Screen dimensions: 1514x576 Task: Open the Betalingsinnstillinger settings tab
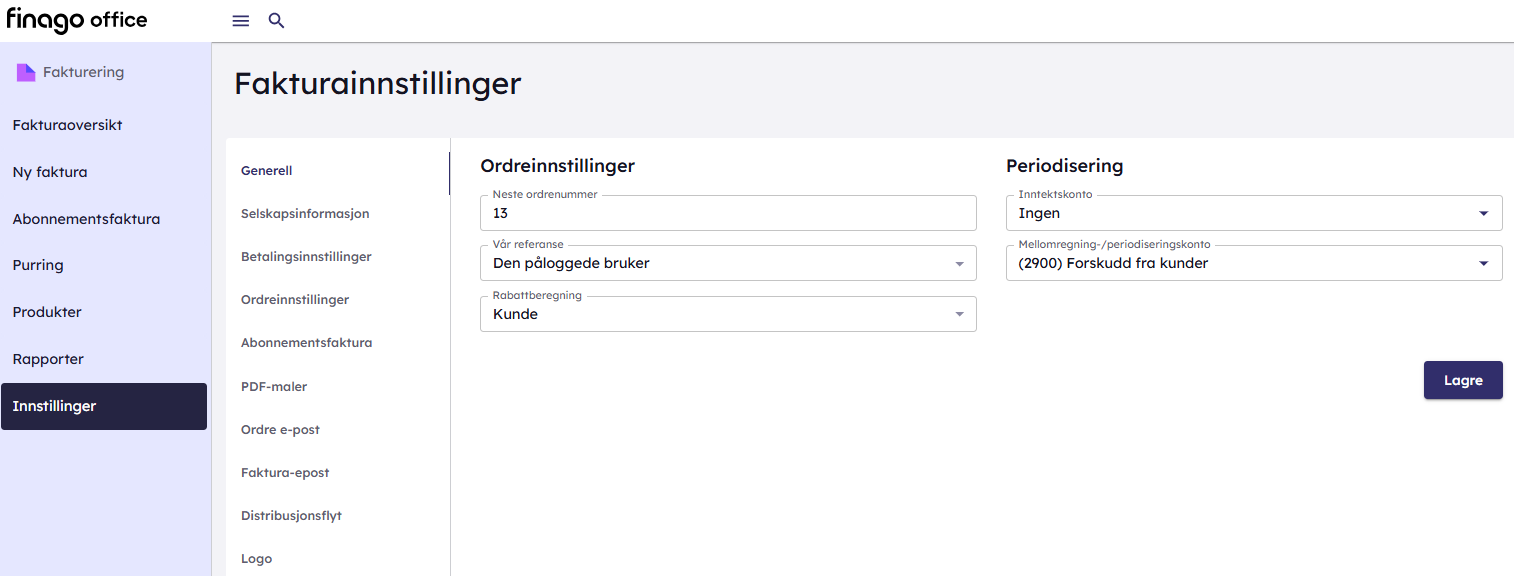(x=306, y=257)
